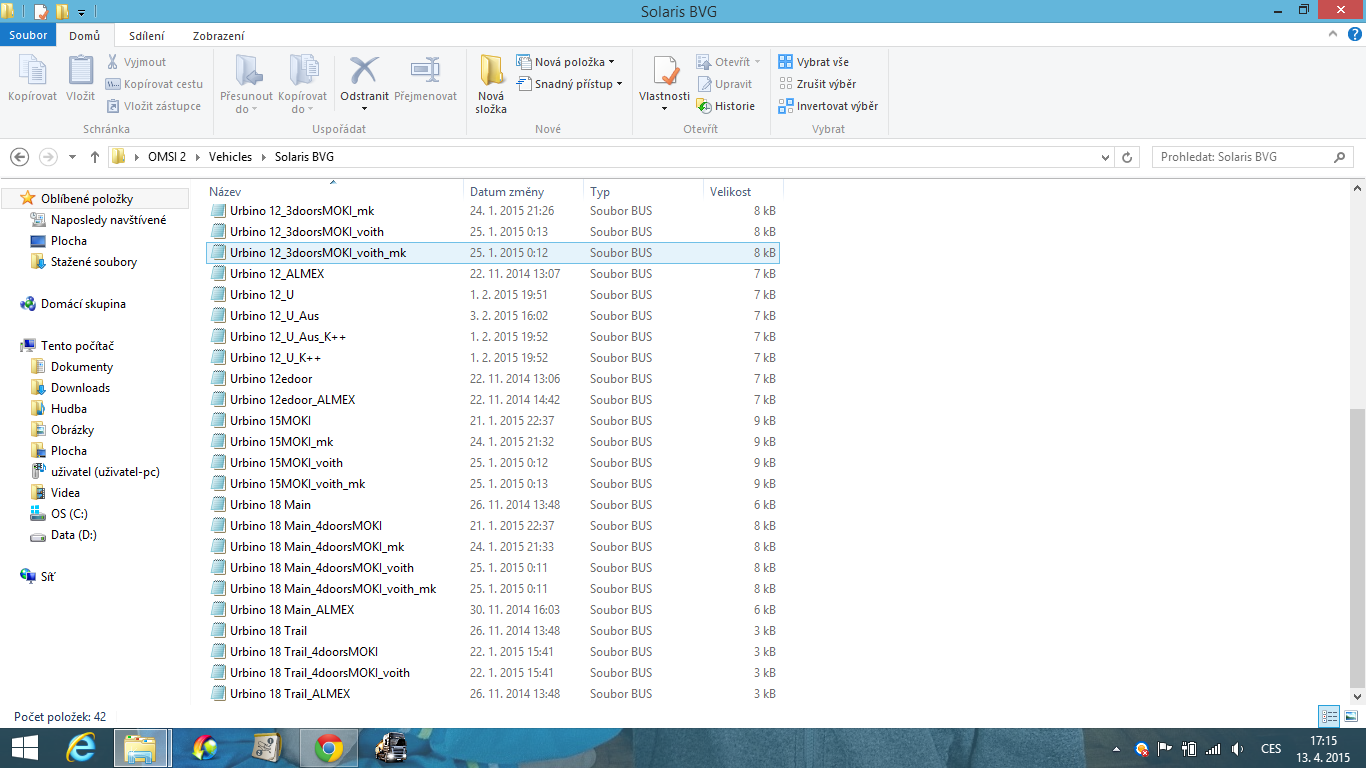
Task: Switch to large thumbnails view in status bar
Action: click(1350, 716)
